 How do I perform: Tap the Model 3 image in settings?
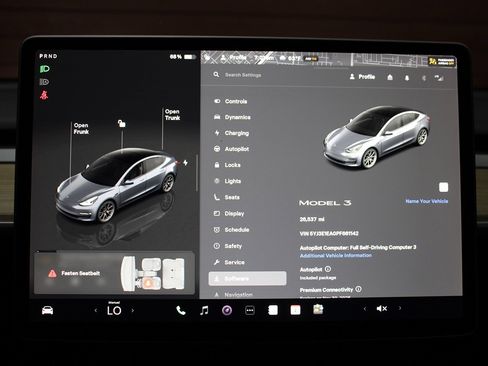point(377,137)
